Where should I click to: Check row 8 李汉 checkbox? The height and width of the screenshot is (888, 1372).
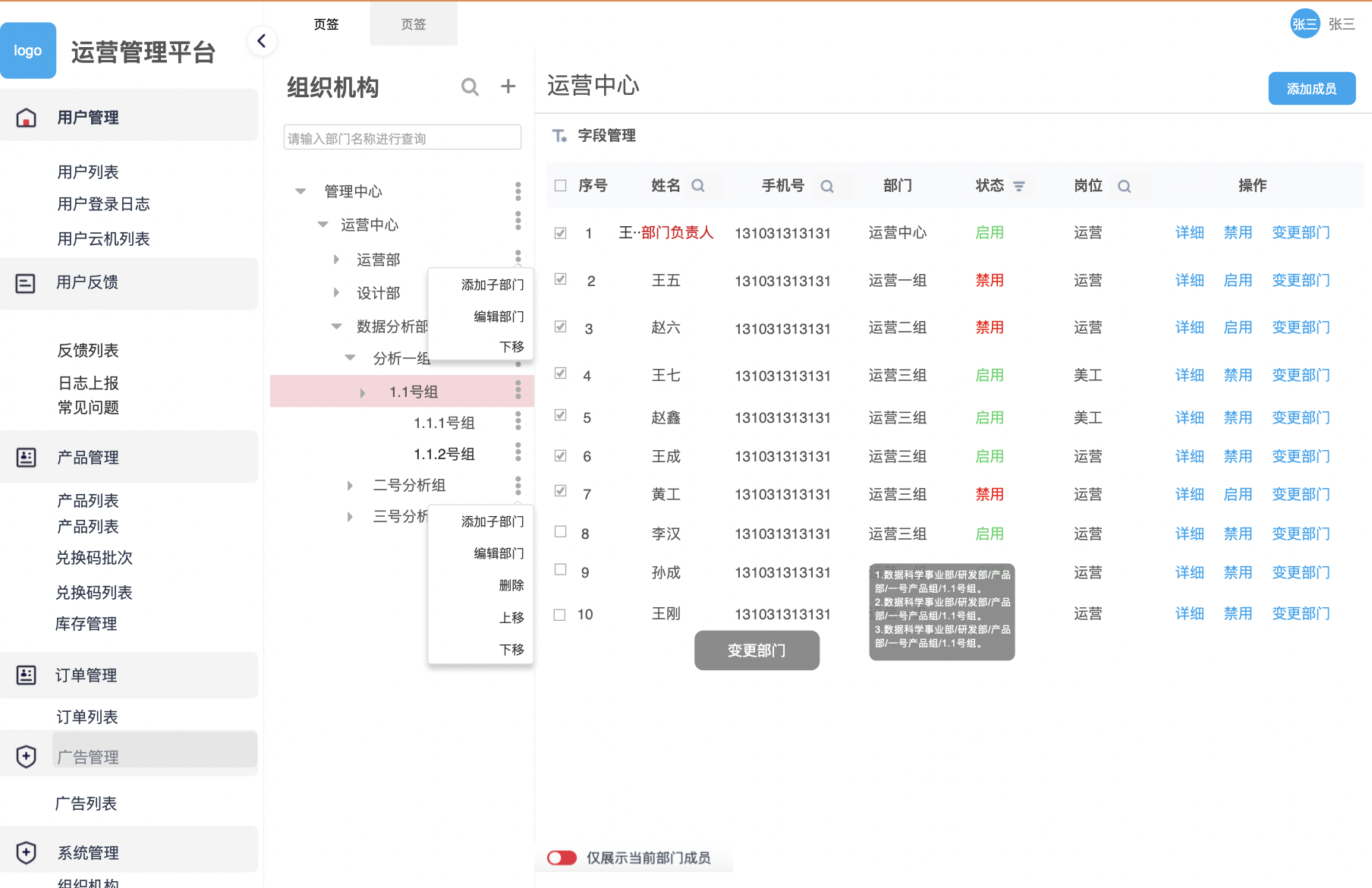[x=561, y=531]
